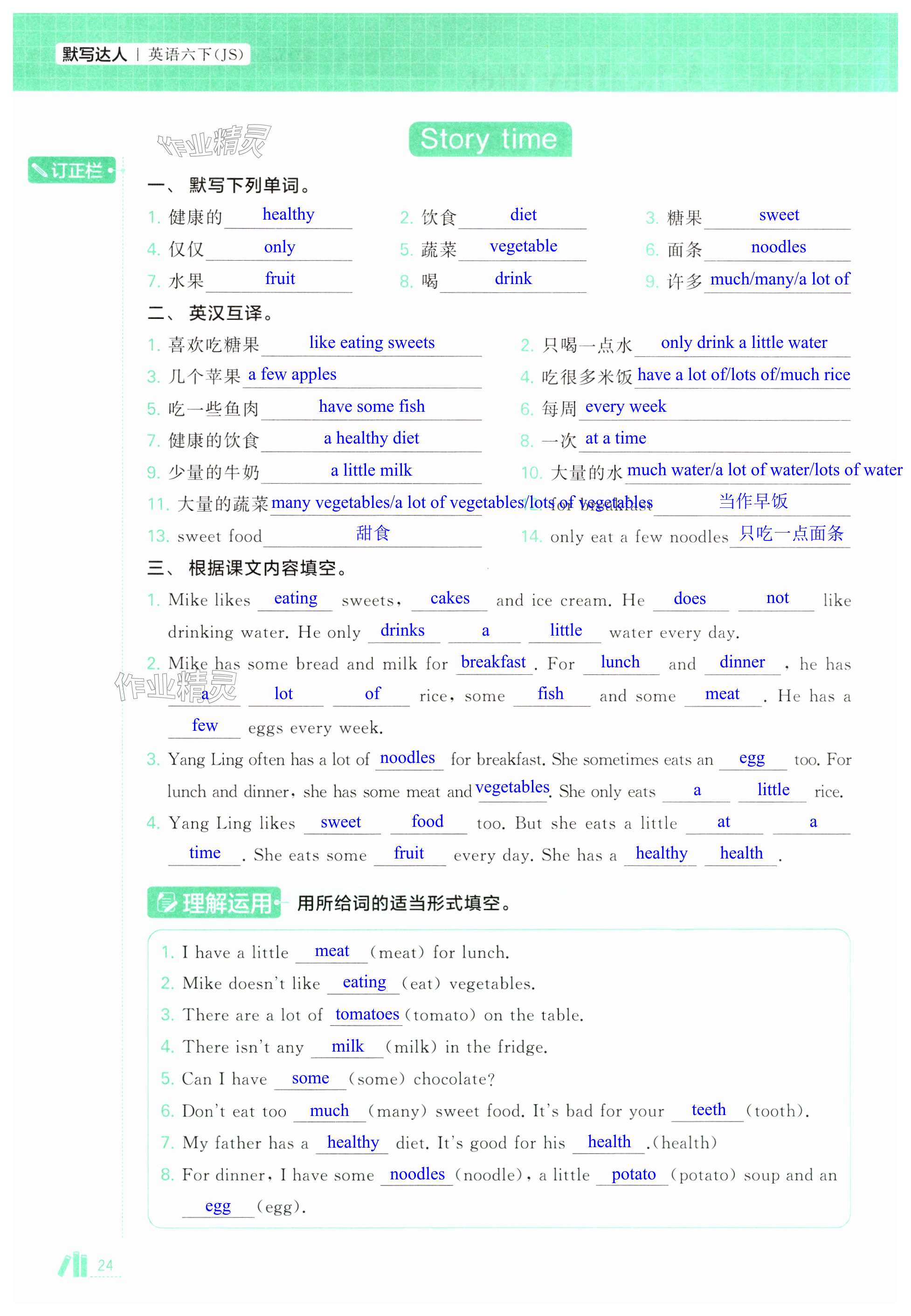Screen dimensions: 911x1316
Task: Click the 理解运用 notepad icon
Action: [x=167, y=903]
